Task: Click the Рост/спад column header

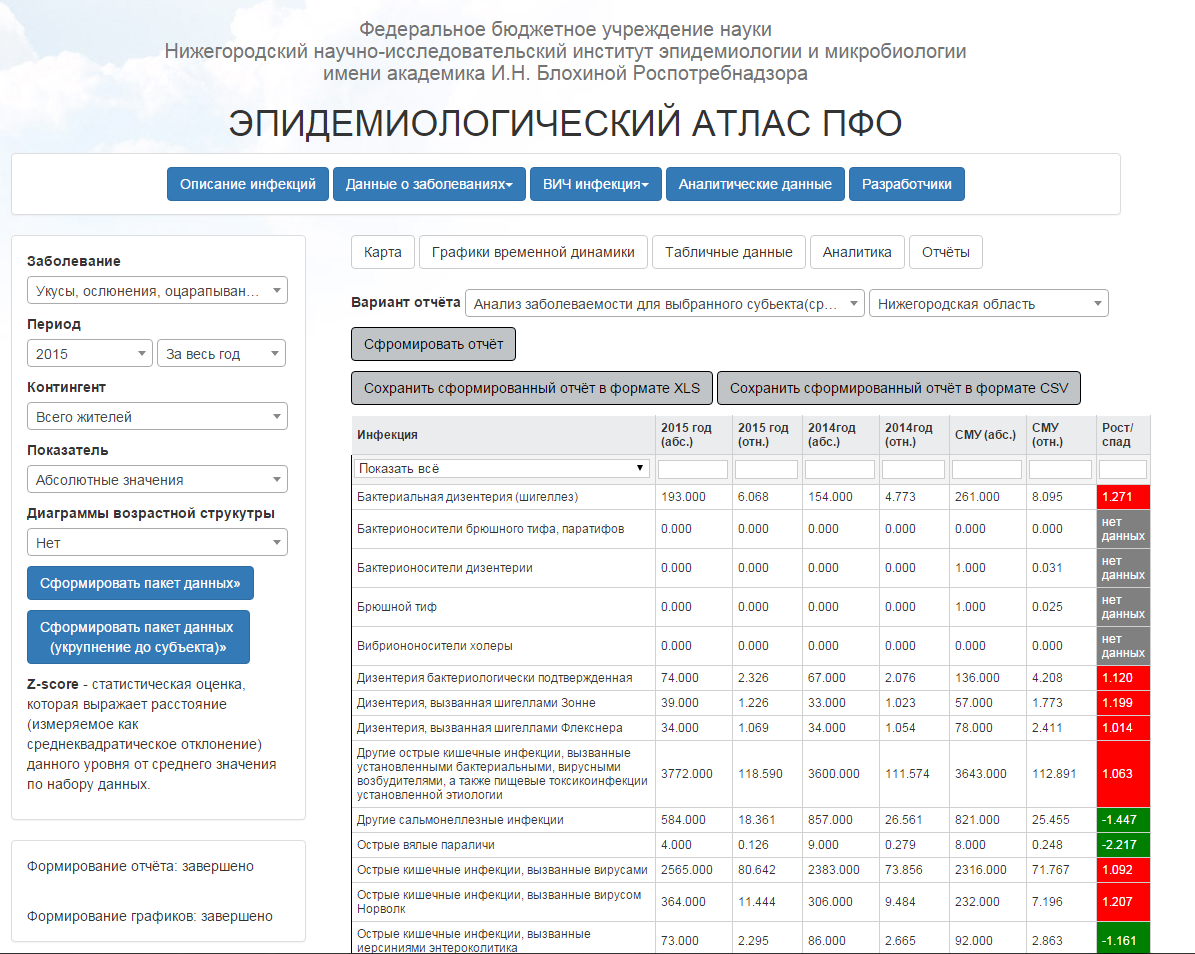Action: click(x=1123, y=435)
